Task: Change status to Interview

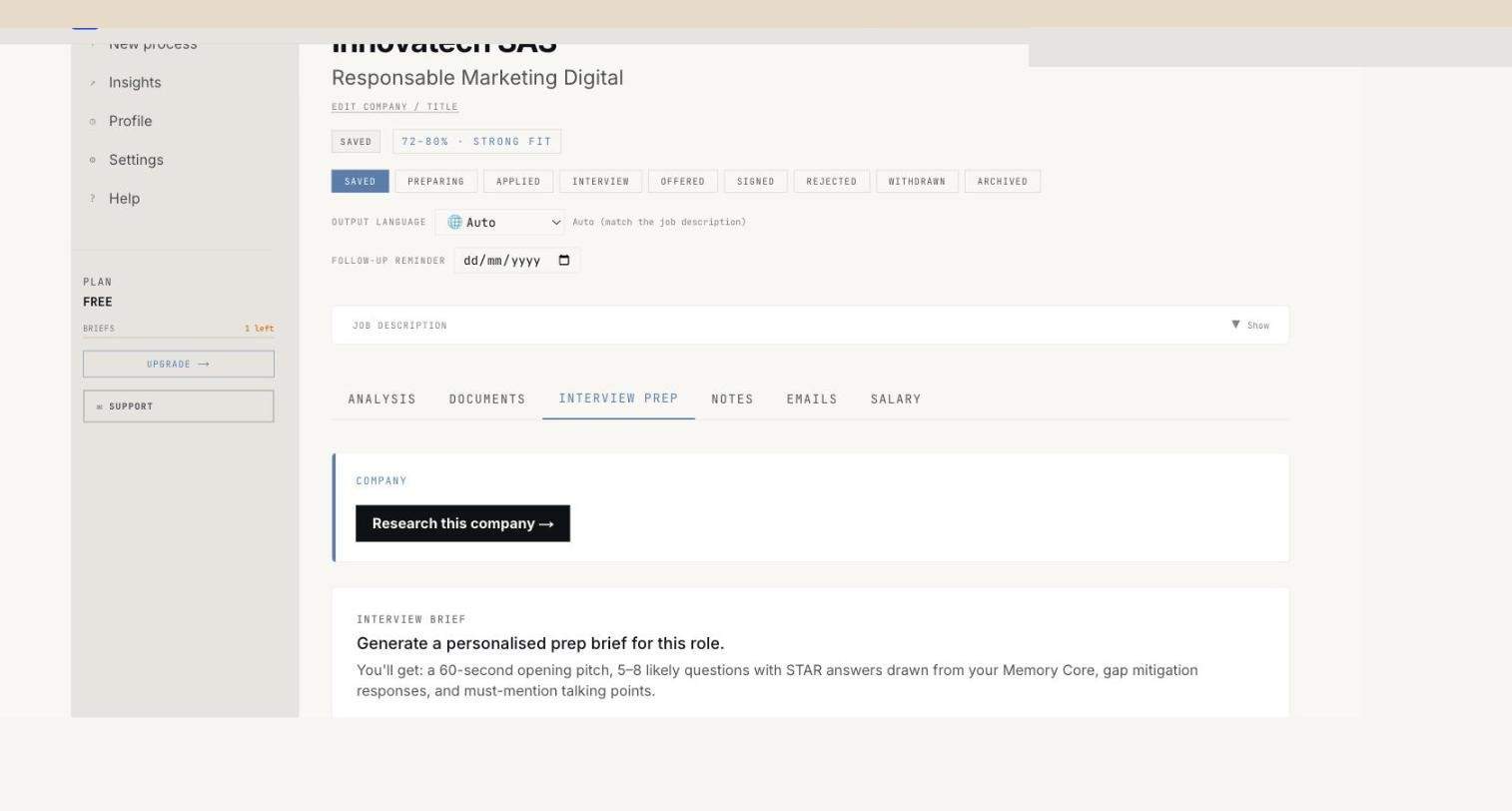Action: [x=600, y=182]
